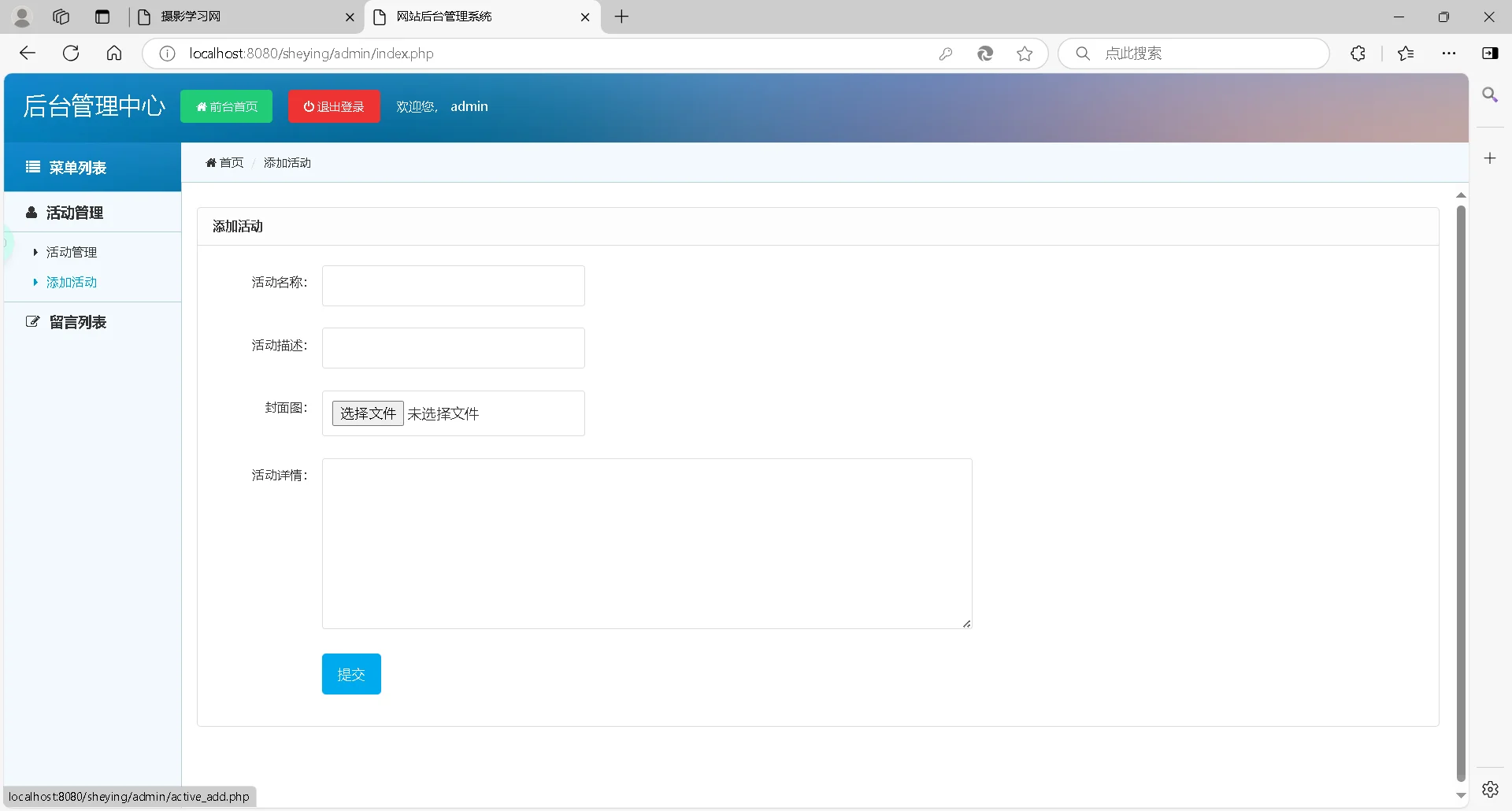Open the settings gear at bottom right
Image resolution: width=1512 pixels, height=811 pixels.
pos(1491,789)
